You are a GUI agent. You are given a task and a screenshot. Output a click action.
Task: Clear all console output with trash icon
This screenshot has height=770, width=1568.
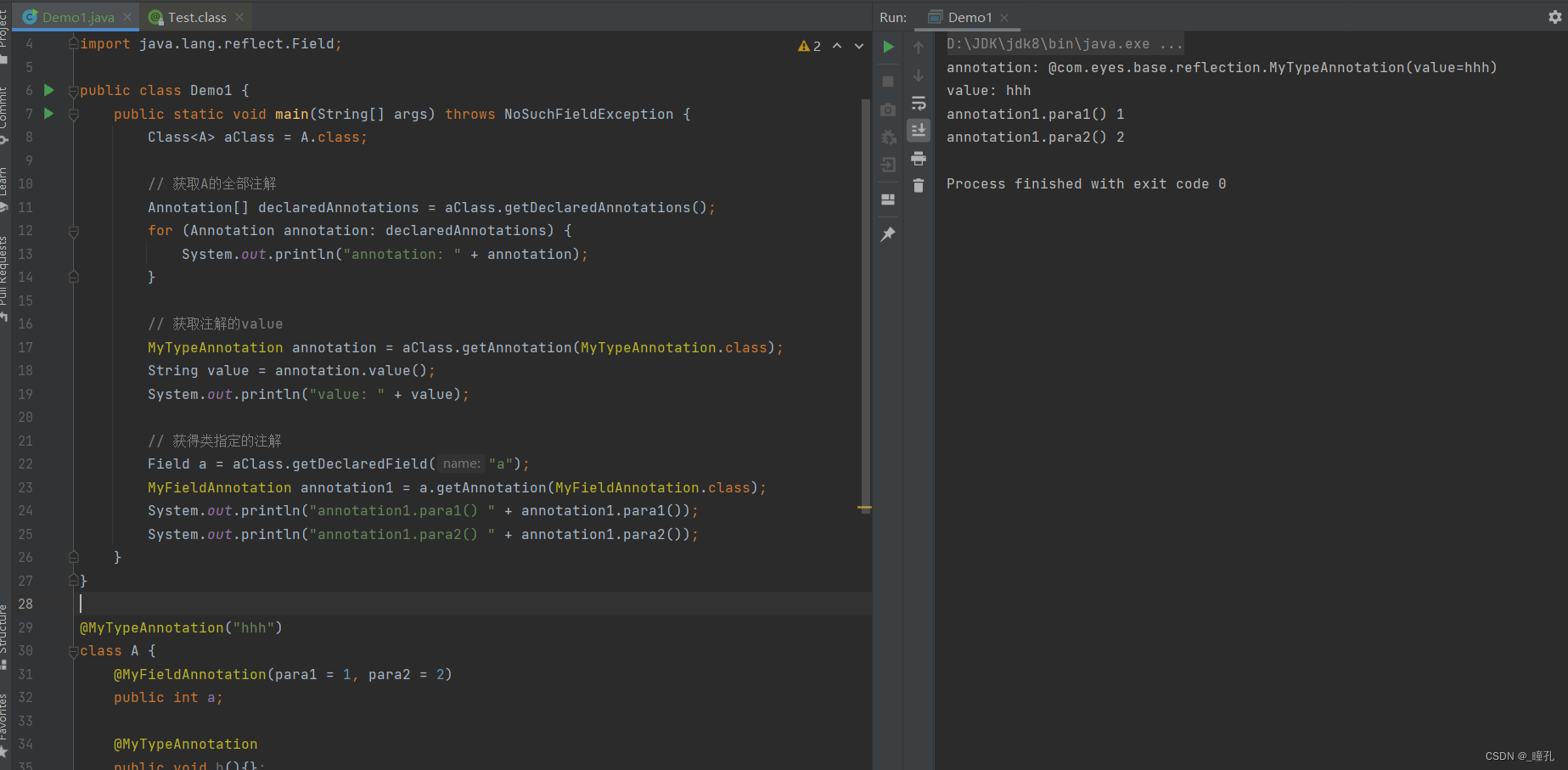point(919,185)
